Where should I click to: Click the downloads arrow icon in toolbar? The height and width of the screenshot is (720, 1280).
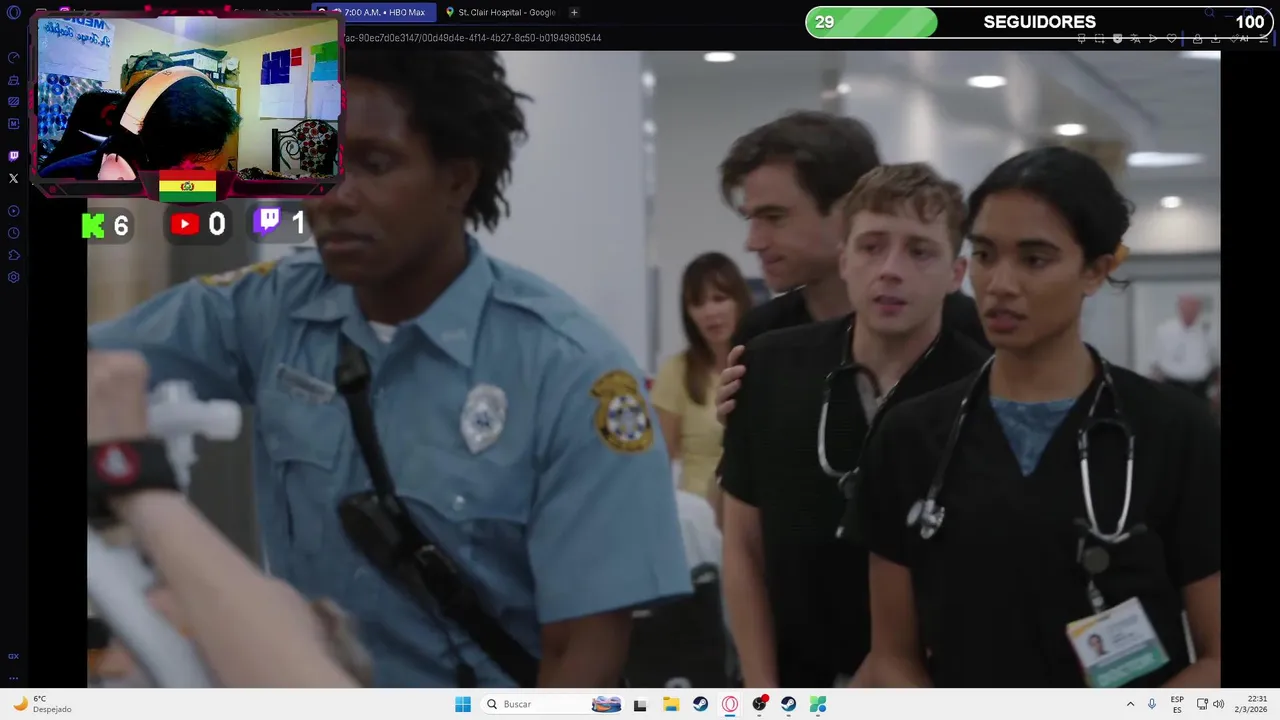[1215, 38]
